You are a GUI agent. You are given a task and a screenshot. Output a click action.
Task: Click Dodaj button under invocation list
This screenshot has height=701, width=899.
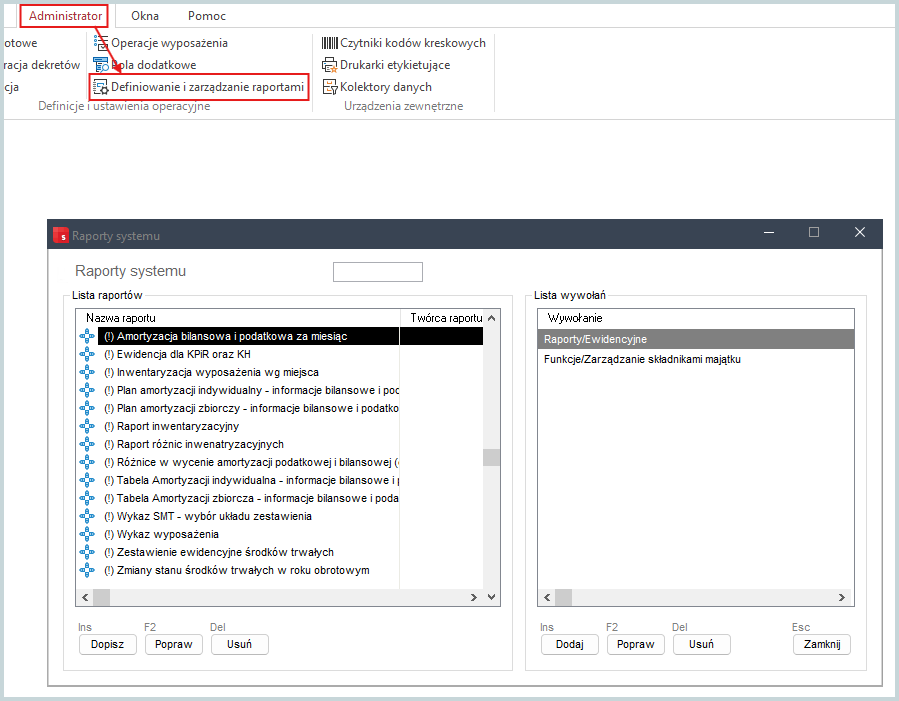coord(570,644)
